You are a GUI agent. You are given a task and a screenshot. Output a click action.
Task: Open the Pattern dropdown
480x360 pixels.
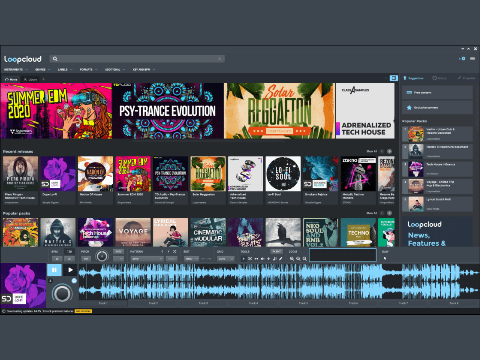click(x=147, y=259)
